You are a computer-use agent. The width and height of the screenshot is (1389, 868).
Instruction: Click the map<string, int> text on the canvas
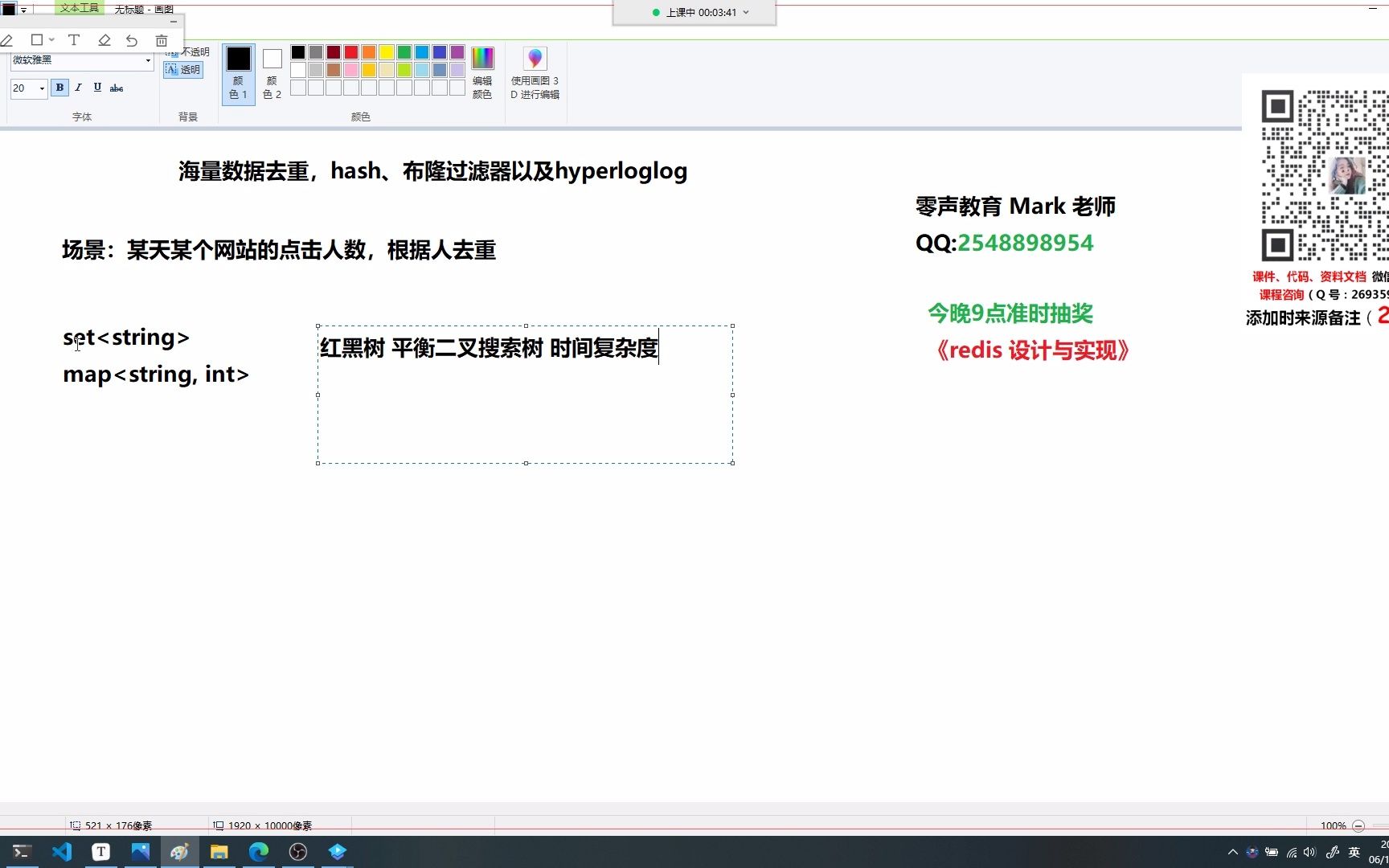point(156,375)
